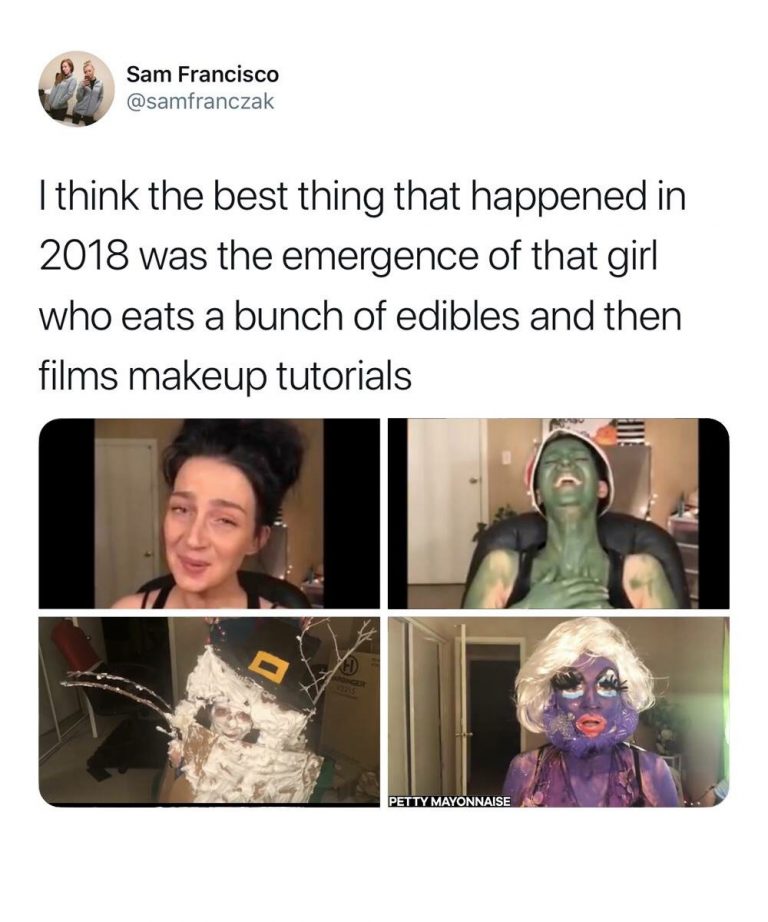Click the PETTY MAYONNAISE caption label
Screen dimensions: 768x922
click(450, 801)
